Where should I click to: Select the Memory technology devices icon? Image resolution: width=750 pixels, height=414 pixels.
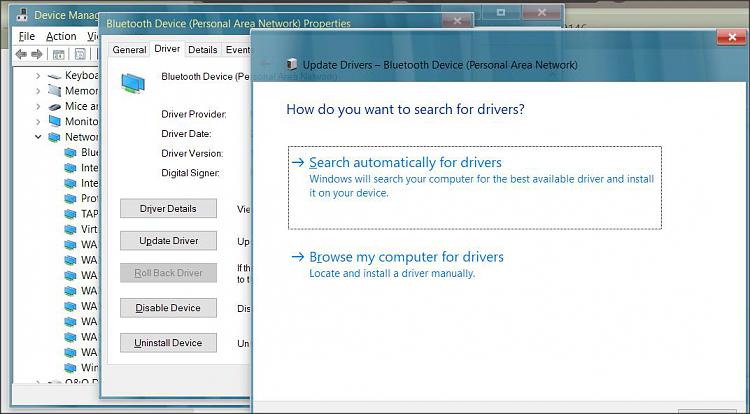click(x=55, y=91)
